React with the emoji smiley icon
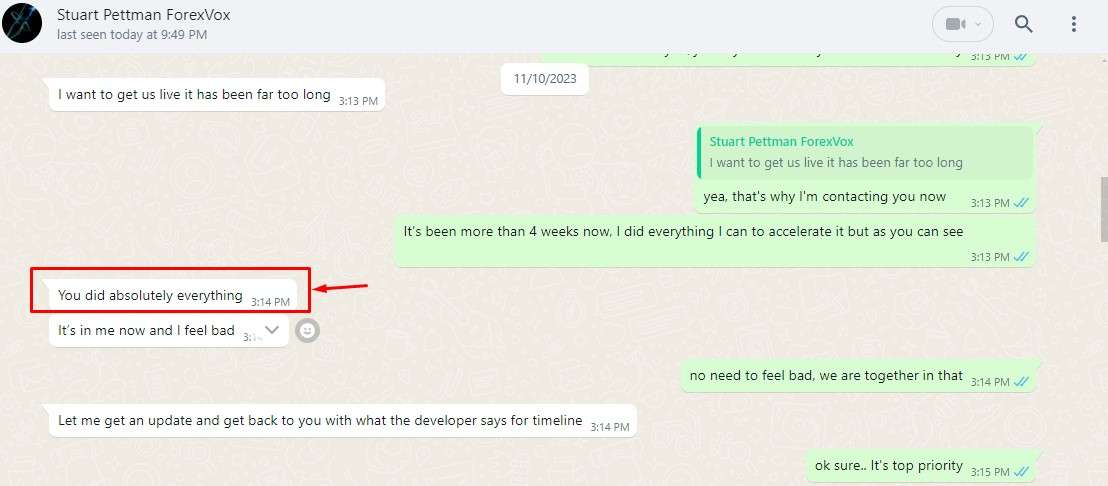This screenshot has height=486, width=1108. coord(307,330)
